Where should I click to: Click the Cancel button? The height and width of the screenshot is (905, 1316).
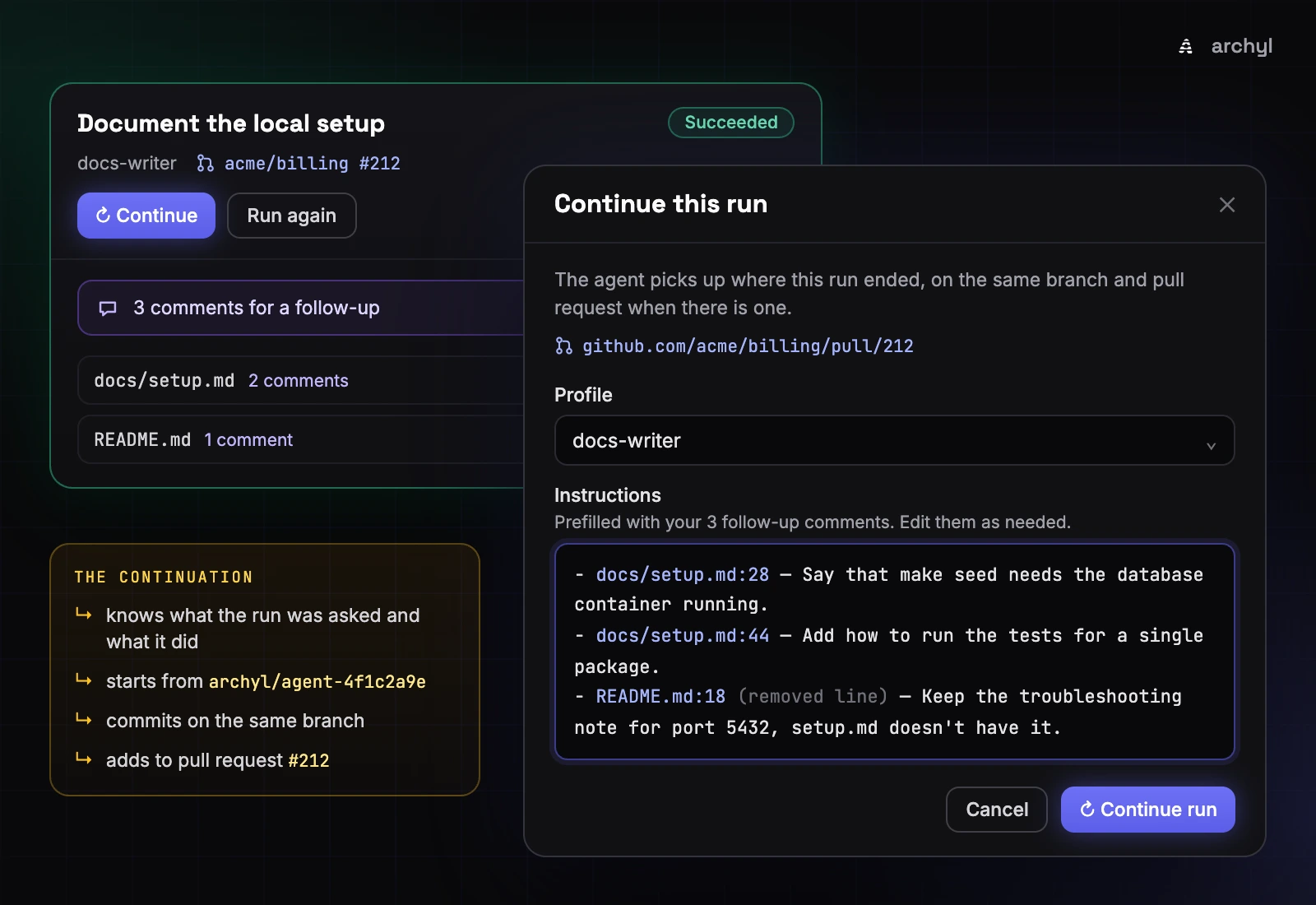996,810
